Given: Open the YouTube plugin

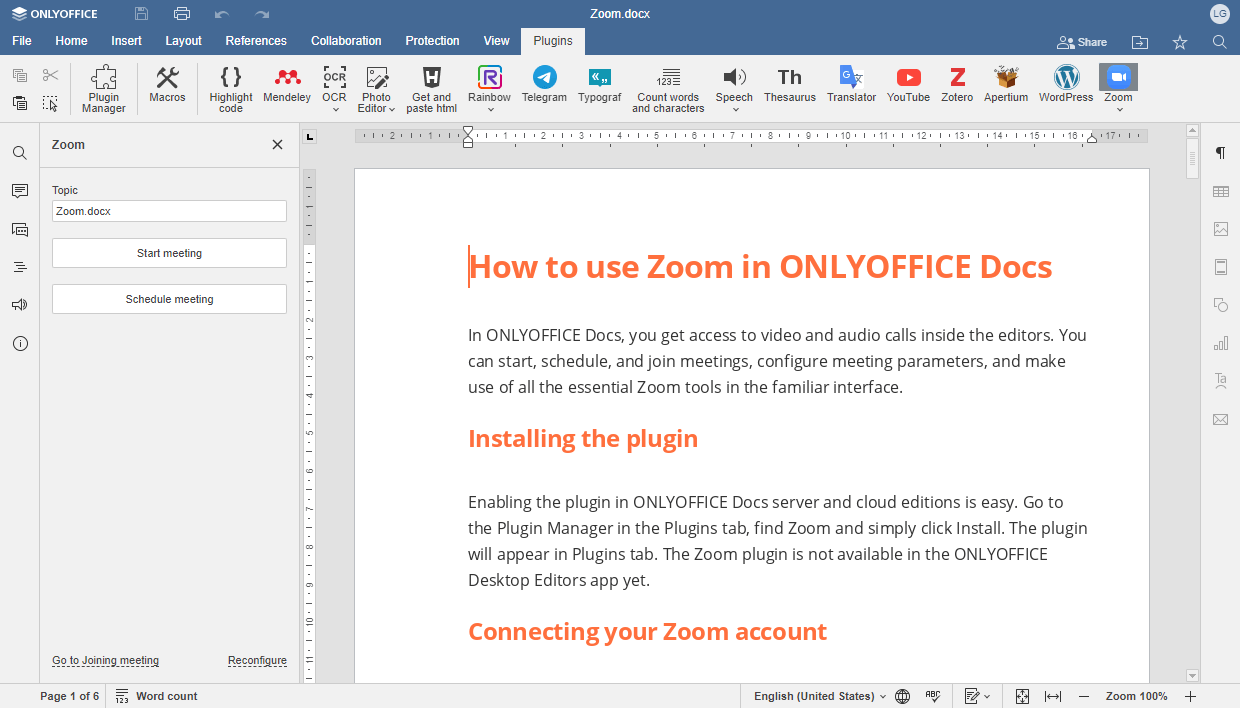Looking at the screenshot, I should tap(908, 84).
